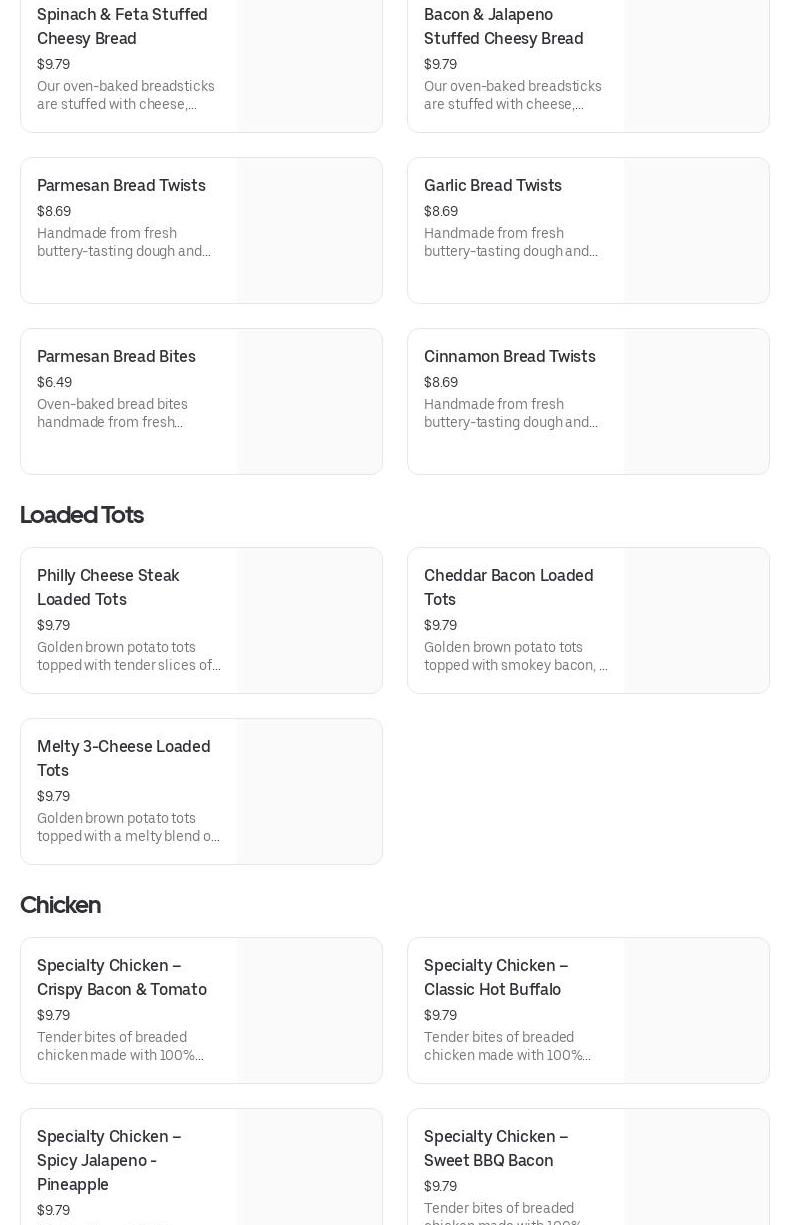Select Specialty Chicken – Spicy Jalapeno - Pineapple
Screen dimensions: 804x1225
[x=109, y=1160]
